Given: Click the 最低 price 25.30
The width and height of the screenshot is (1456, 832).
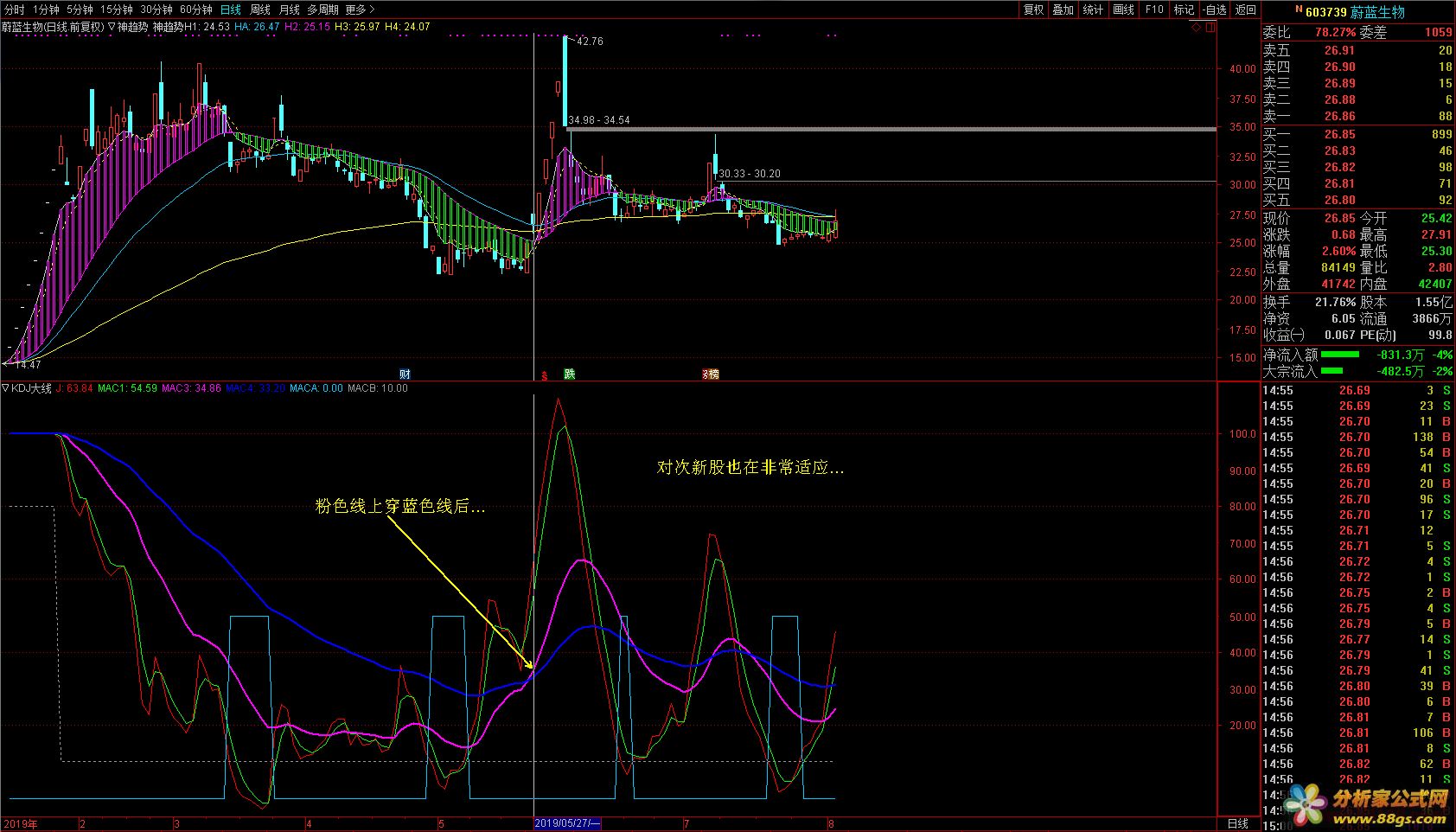Looking at the screenshot, I should 1435,252.
